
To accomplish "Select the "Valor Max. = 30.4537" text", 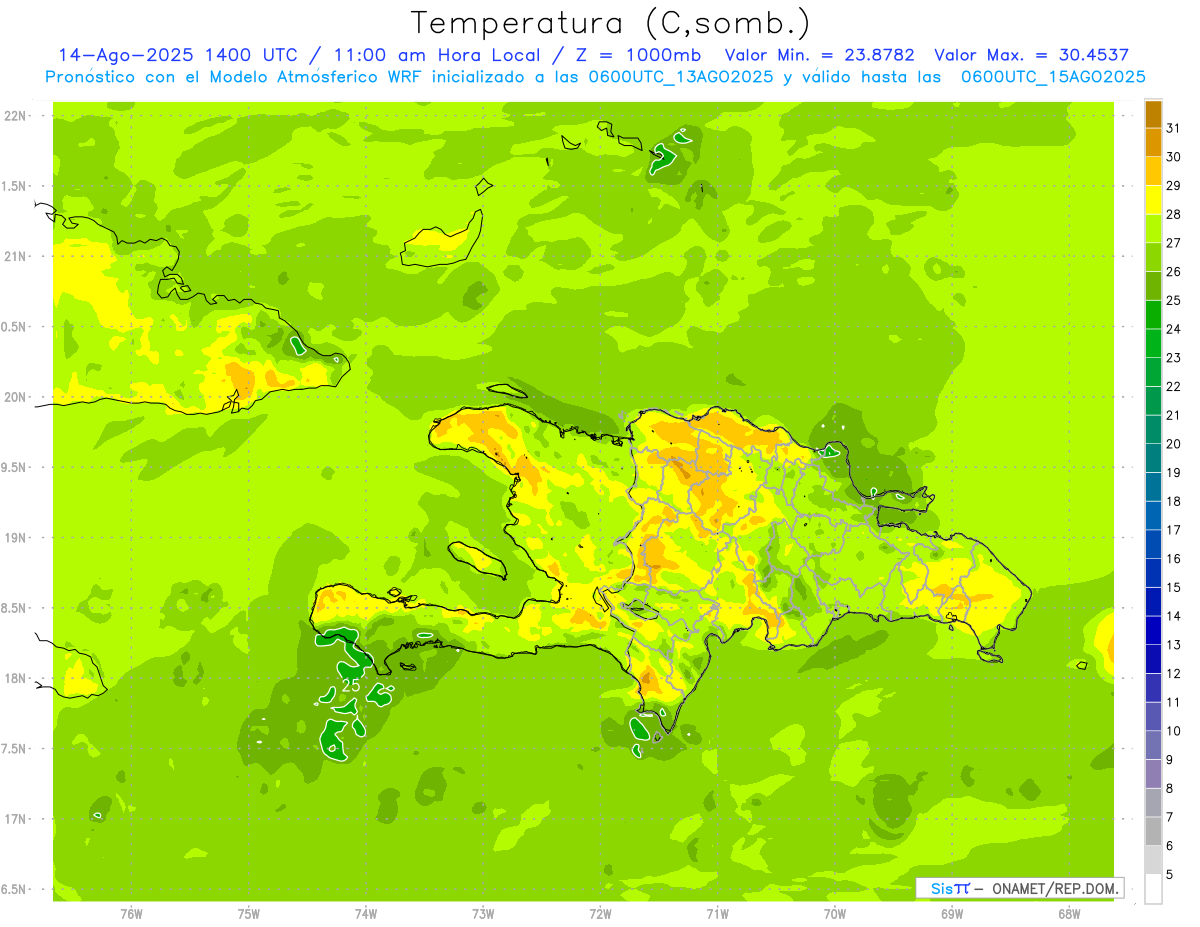I will [1032, 55].
